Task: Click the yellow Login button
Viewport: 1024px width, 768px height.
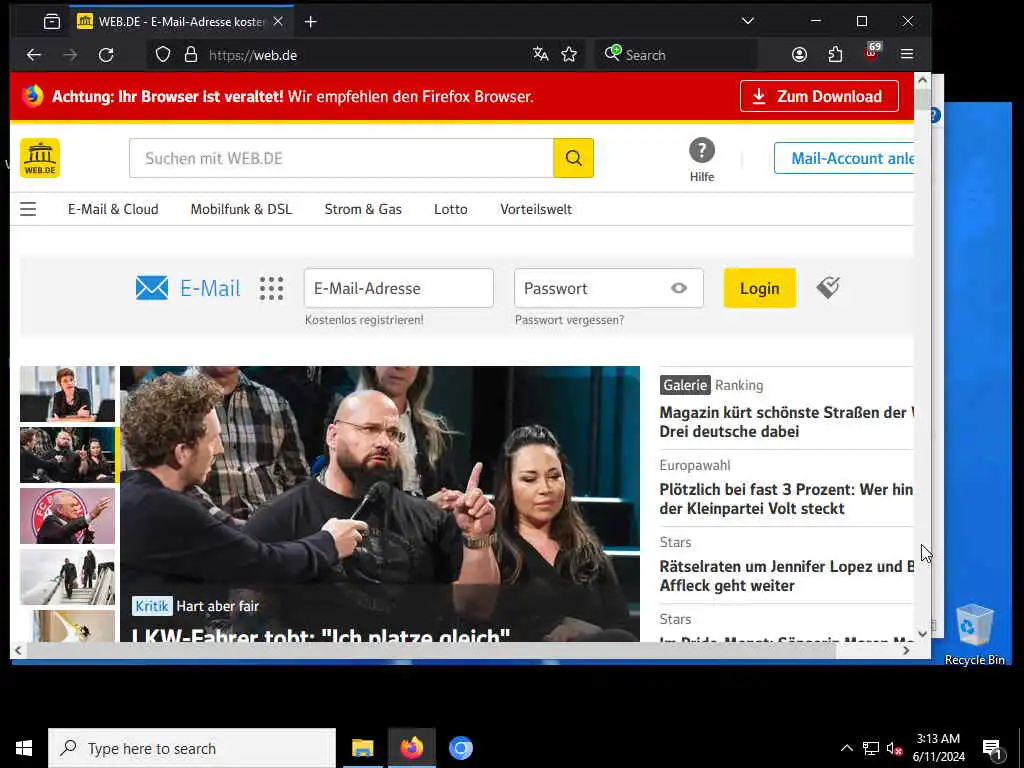Action: (760, 288)
